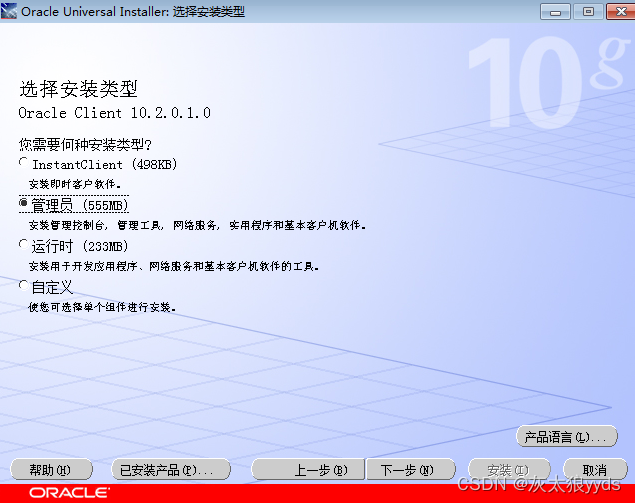Click the ORACLE logo in red bar
This screenshot has width=636, height=504.
point(69,493)
